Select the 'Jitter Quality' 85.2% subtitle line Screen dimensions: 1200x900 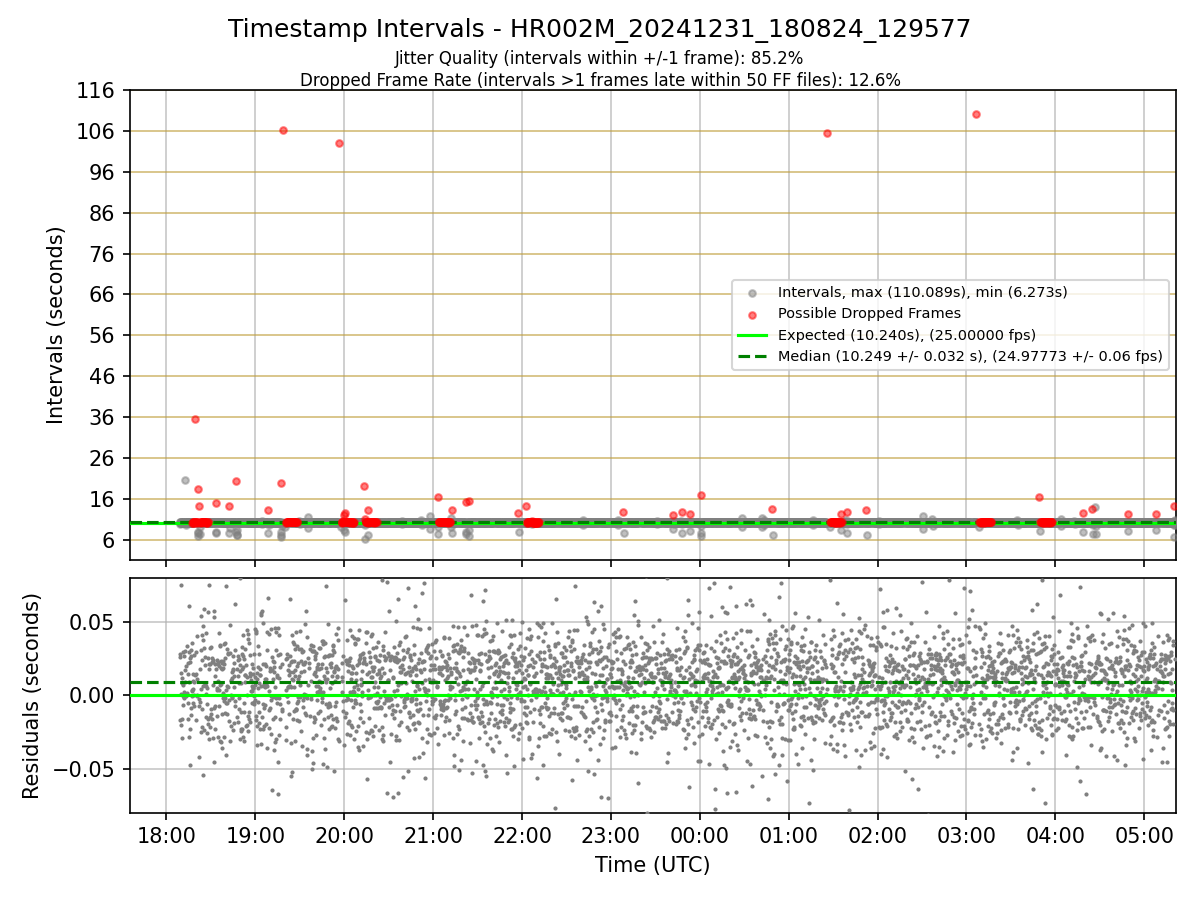point(599,58)
